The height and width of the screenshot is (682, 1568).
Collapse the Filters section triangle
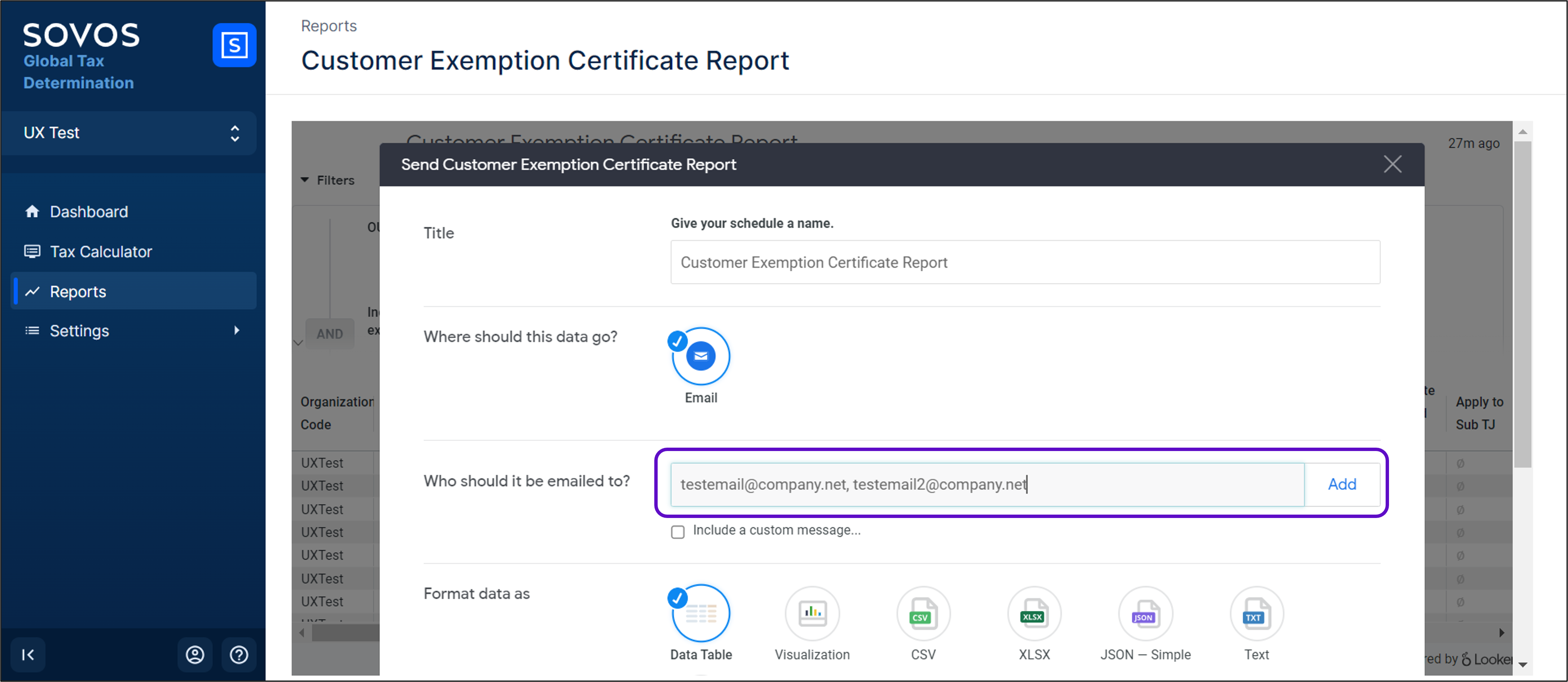click(x=305, y=180)
